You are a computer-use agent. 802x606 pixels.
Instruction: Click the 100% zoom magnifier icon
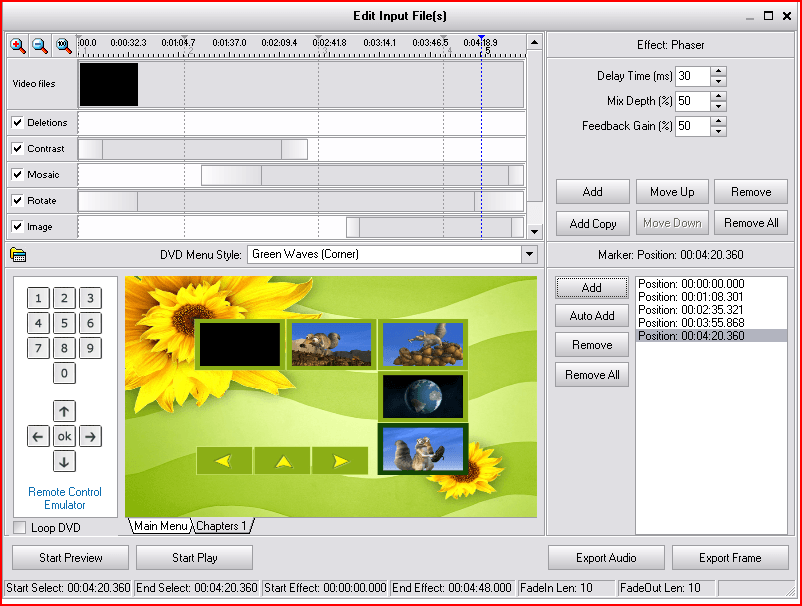coord(62,44)
